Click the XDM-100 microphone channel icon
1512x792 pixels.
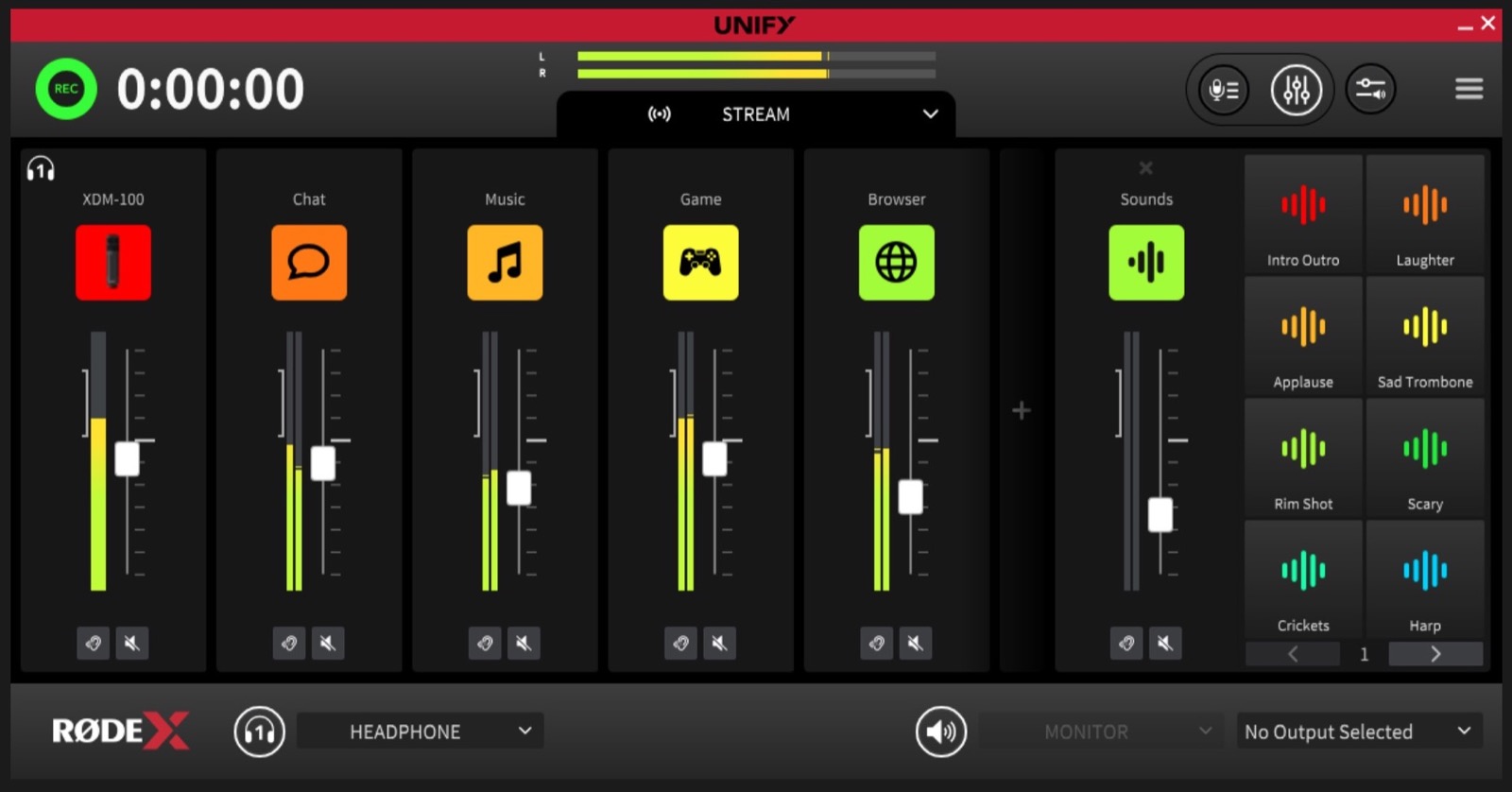click(113, 263)
